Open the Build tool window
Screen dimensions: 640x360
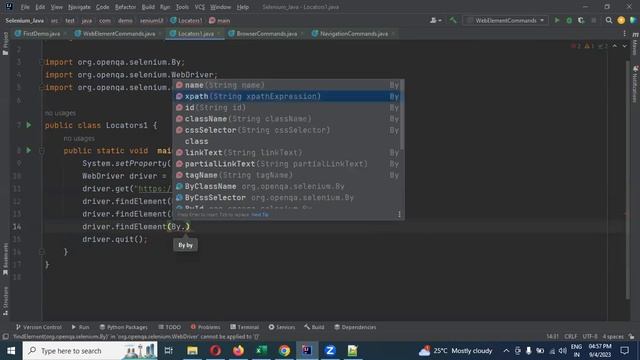click(x=314, y=327)
